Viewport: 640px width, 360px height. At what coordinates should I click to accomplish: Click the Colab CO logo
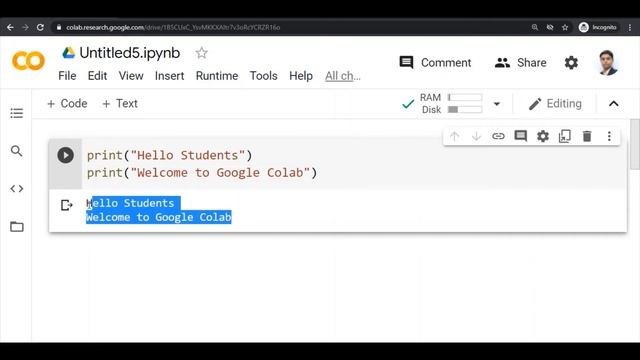[x=29, y=61]
